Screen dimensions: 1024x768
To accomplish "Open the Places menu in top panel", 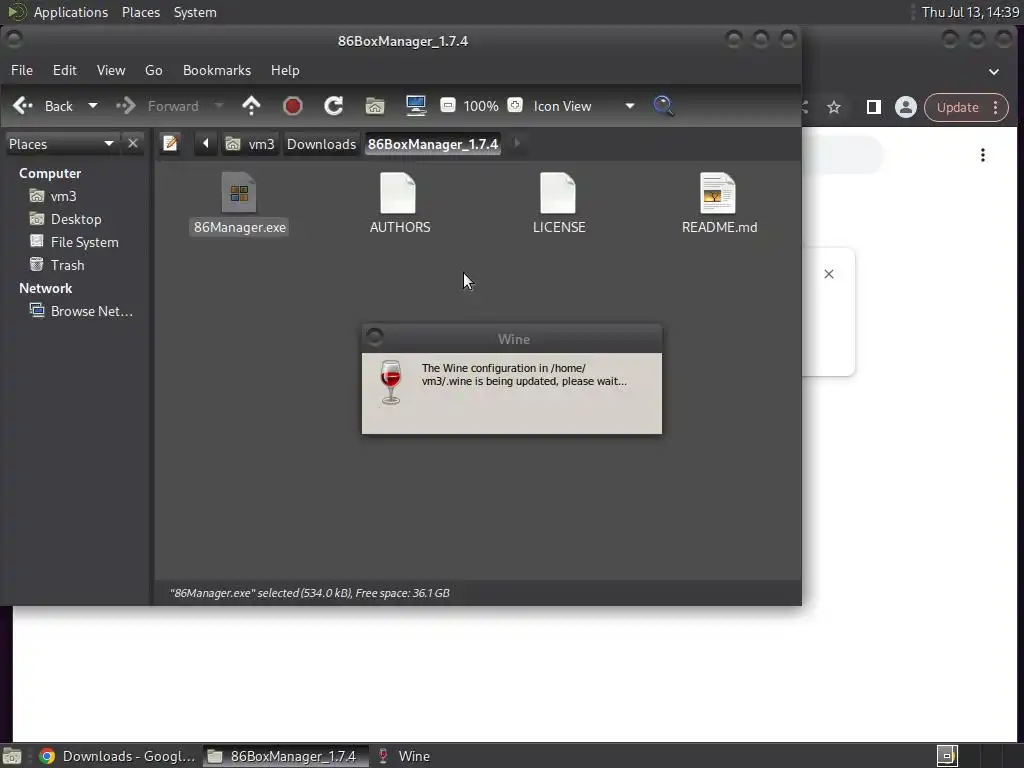I will tap(140, 12).
